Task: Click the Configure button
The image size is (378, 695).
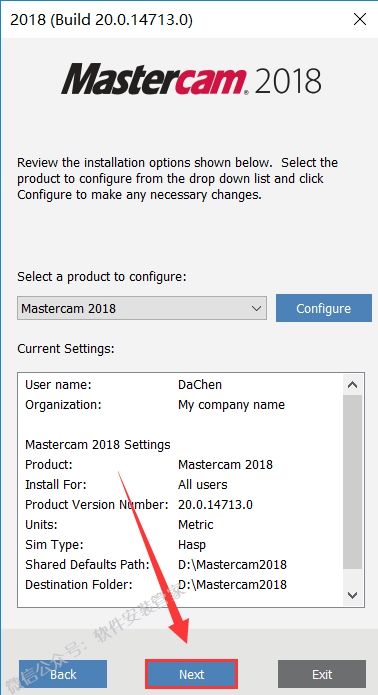Action: tap(323, 308)
